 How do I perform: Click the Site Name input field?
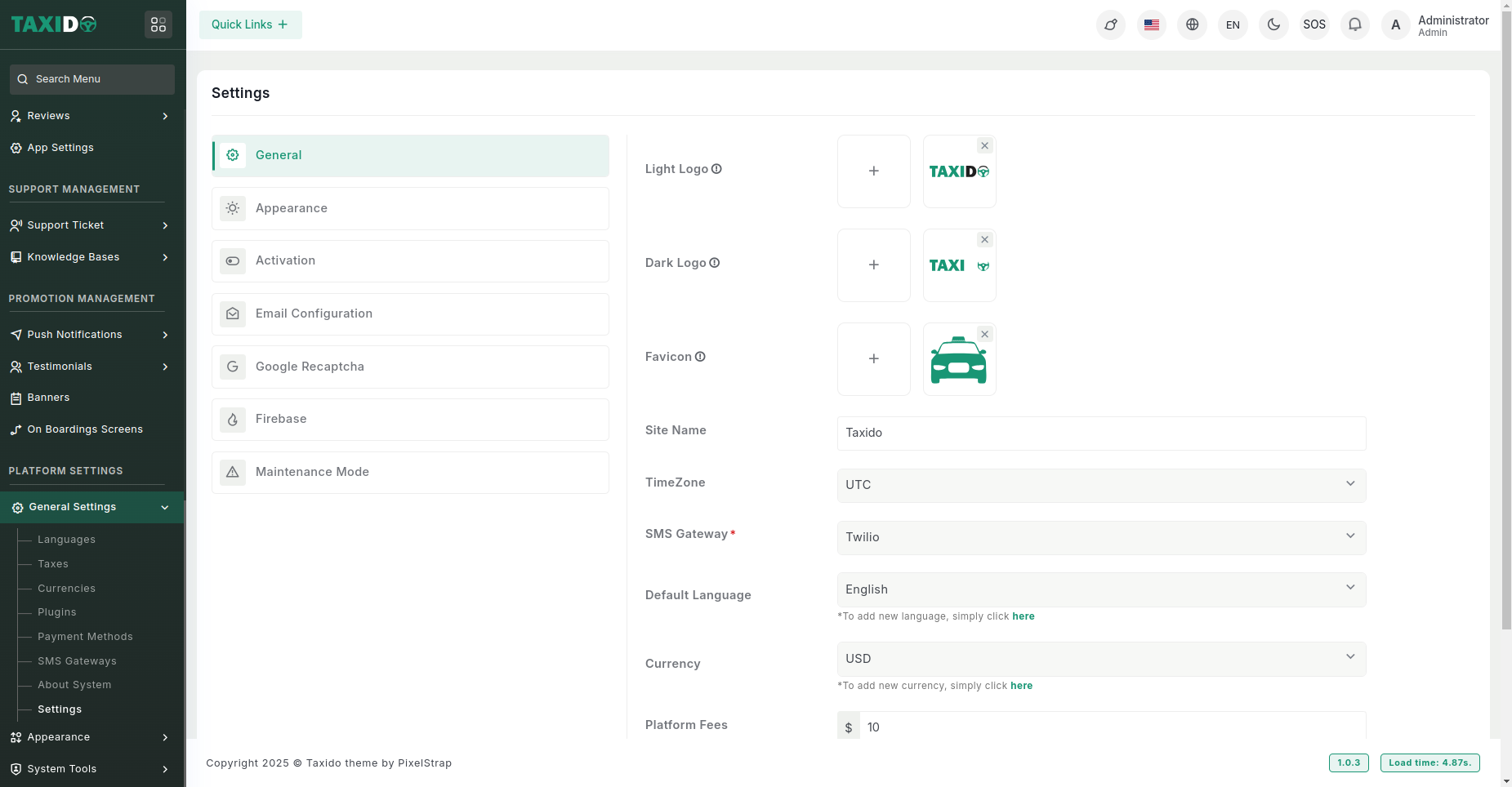[x=1100, y=433]
